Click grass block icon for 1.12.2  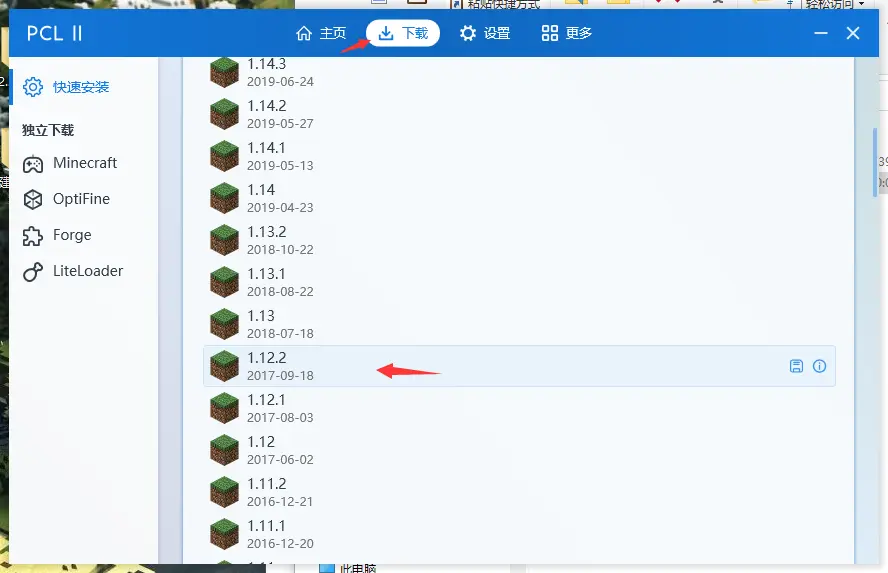coord(224,366)
